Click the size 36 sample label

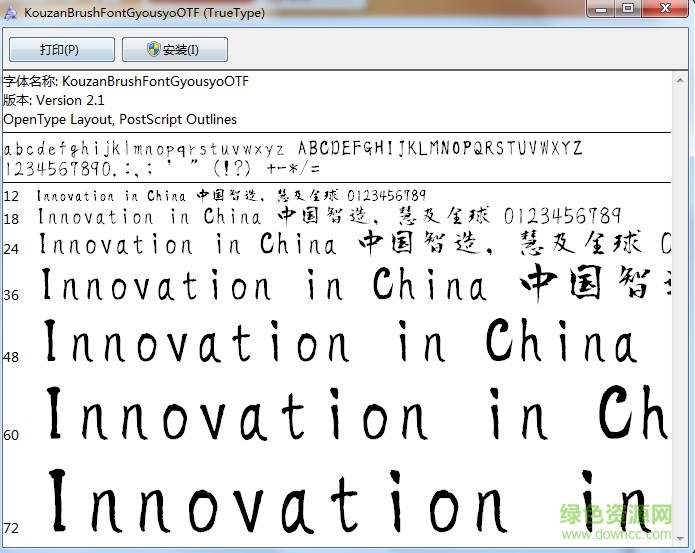coord(11,295)
